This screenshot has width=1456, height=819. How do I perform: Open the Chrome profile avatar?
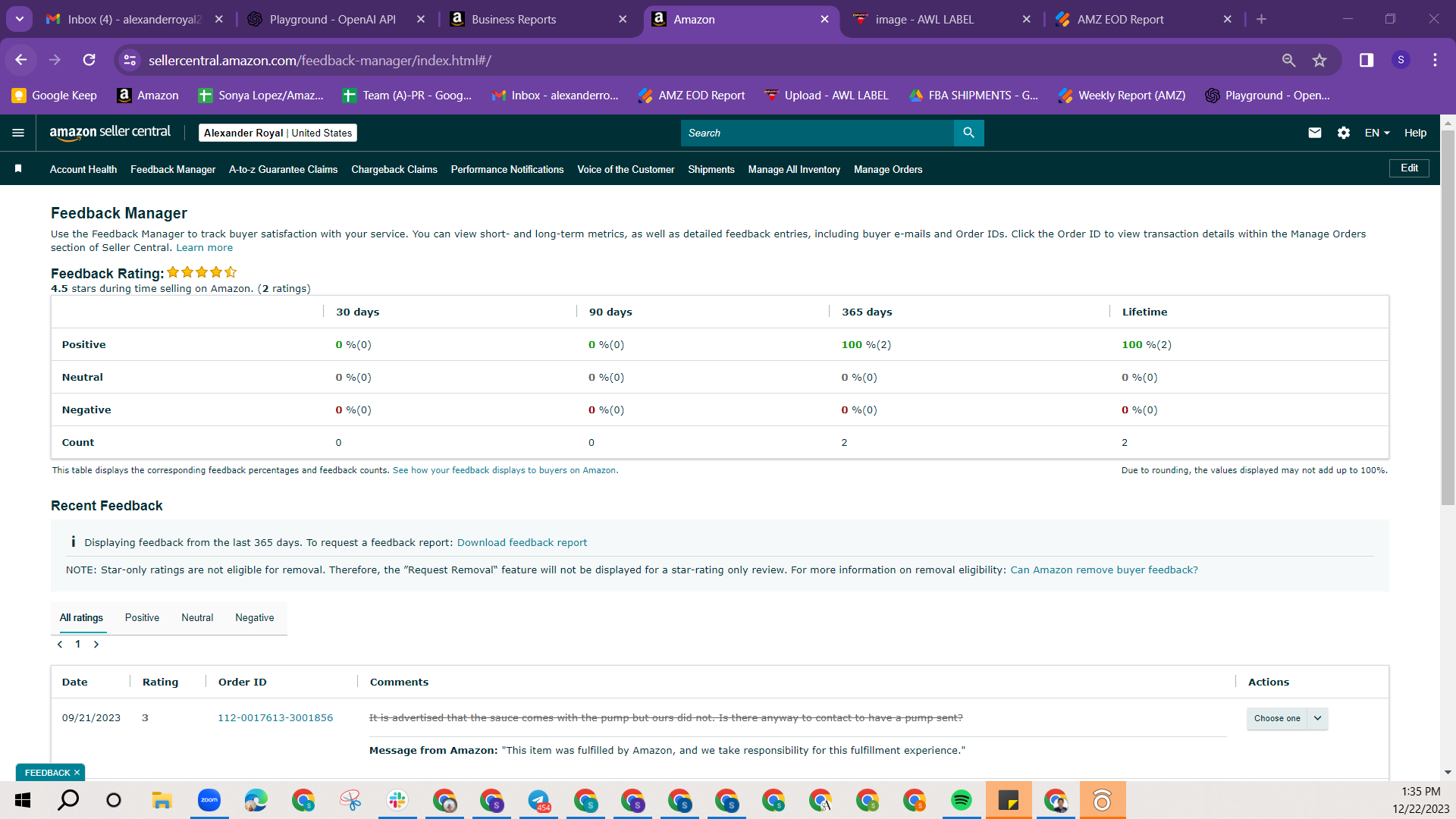[x=1401, y=60]
